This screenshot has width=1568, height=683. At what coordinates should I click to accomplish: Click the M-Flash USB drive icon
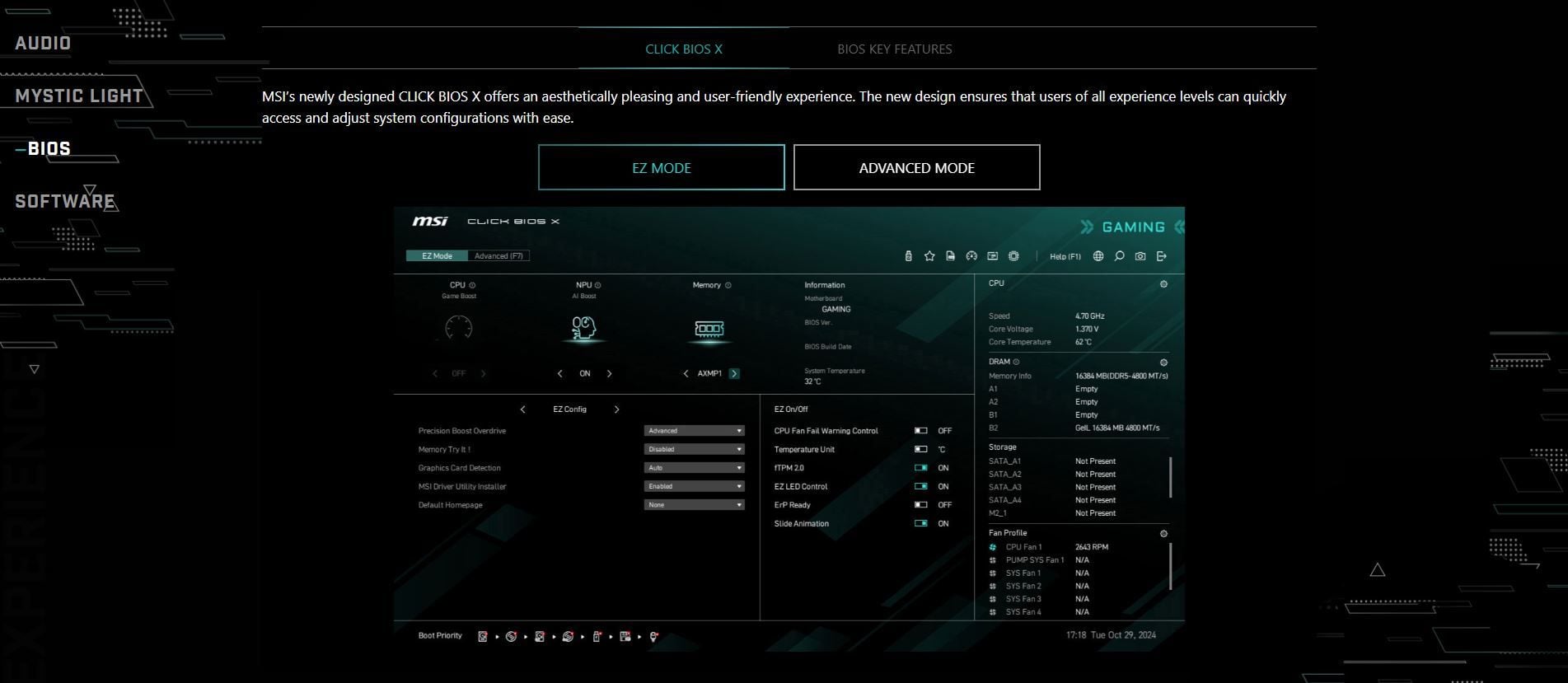click(x=908, y=256)
